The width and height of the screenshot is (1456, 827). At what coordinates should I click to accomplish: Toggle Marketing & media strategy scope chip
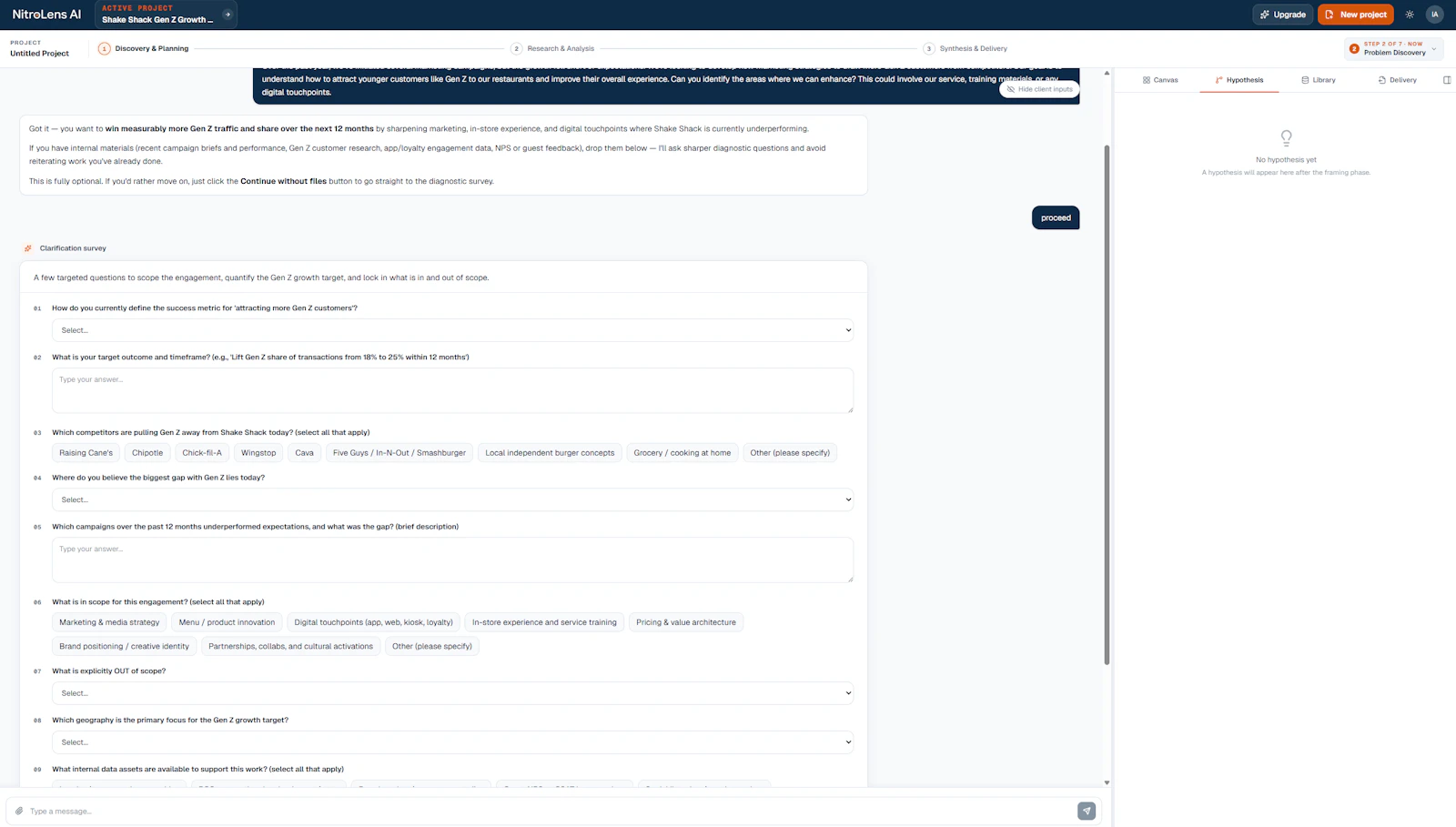[109, 622]
